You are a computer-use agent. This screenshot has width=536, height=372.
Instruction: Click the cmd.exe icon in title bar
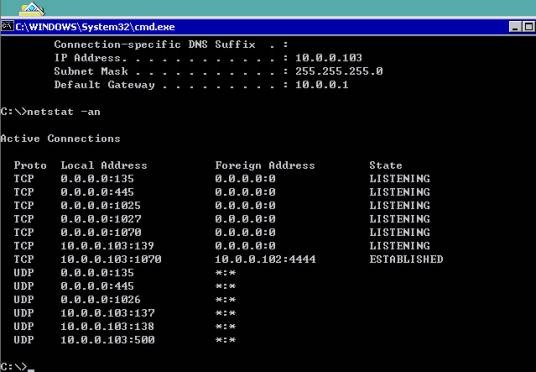[x=7, y=26]
